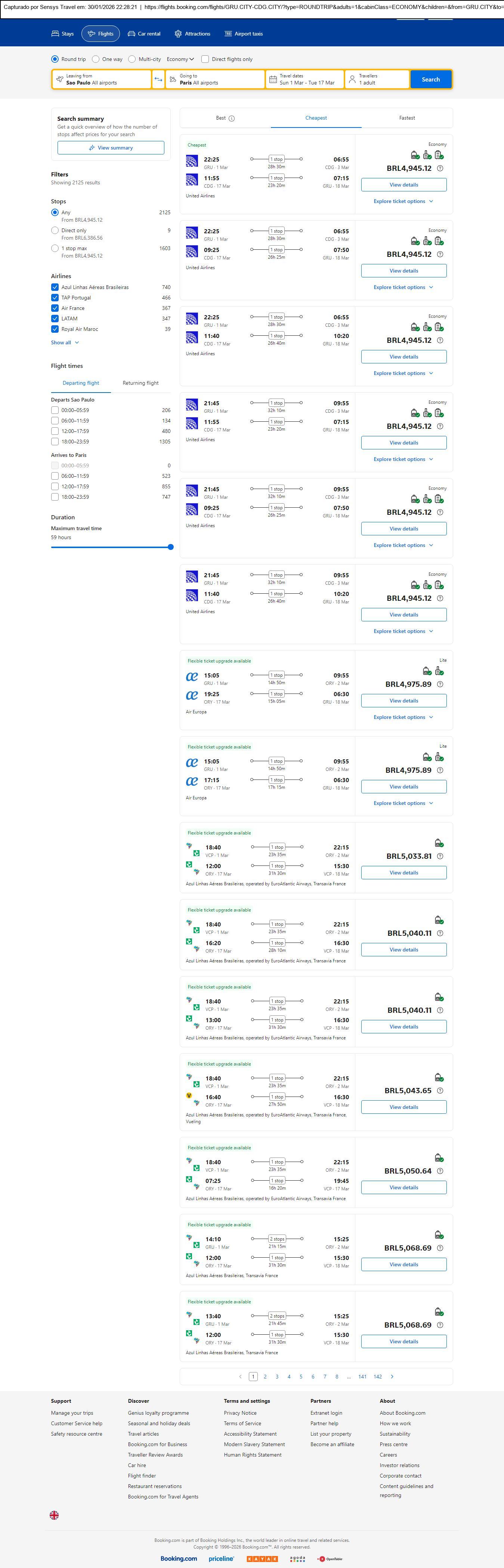Expand Show all airlines list

click(64, 343)
